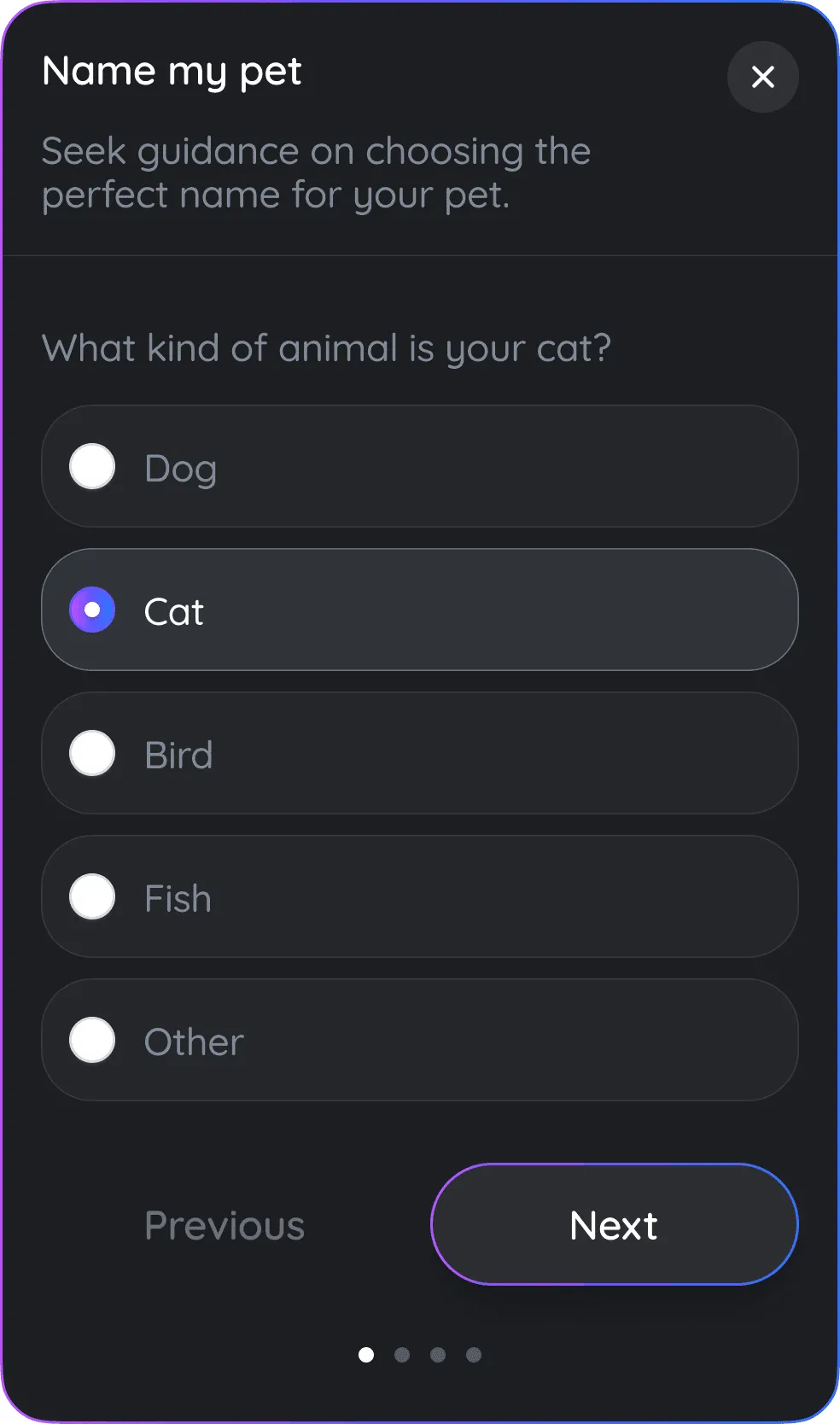Go back with the Previous button
840x1424 pixels.
(x=225, y=1225)
